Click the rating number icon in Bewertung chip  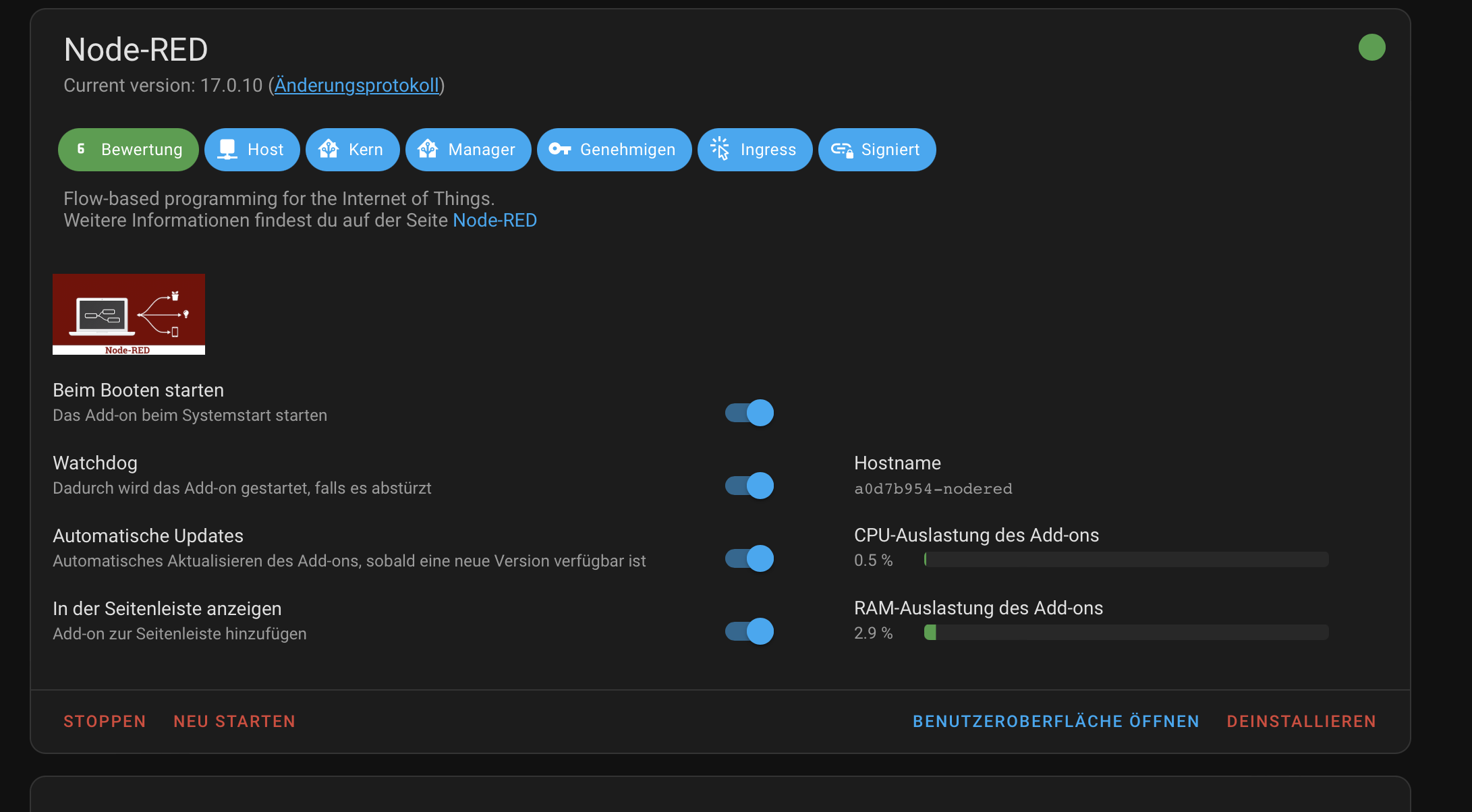click(x=81, y=149)
